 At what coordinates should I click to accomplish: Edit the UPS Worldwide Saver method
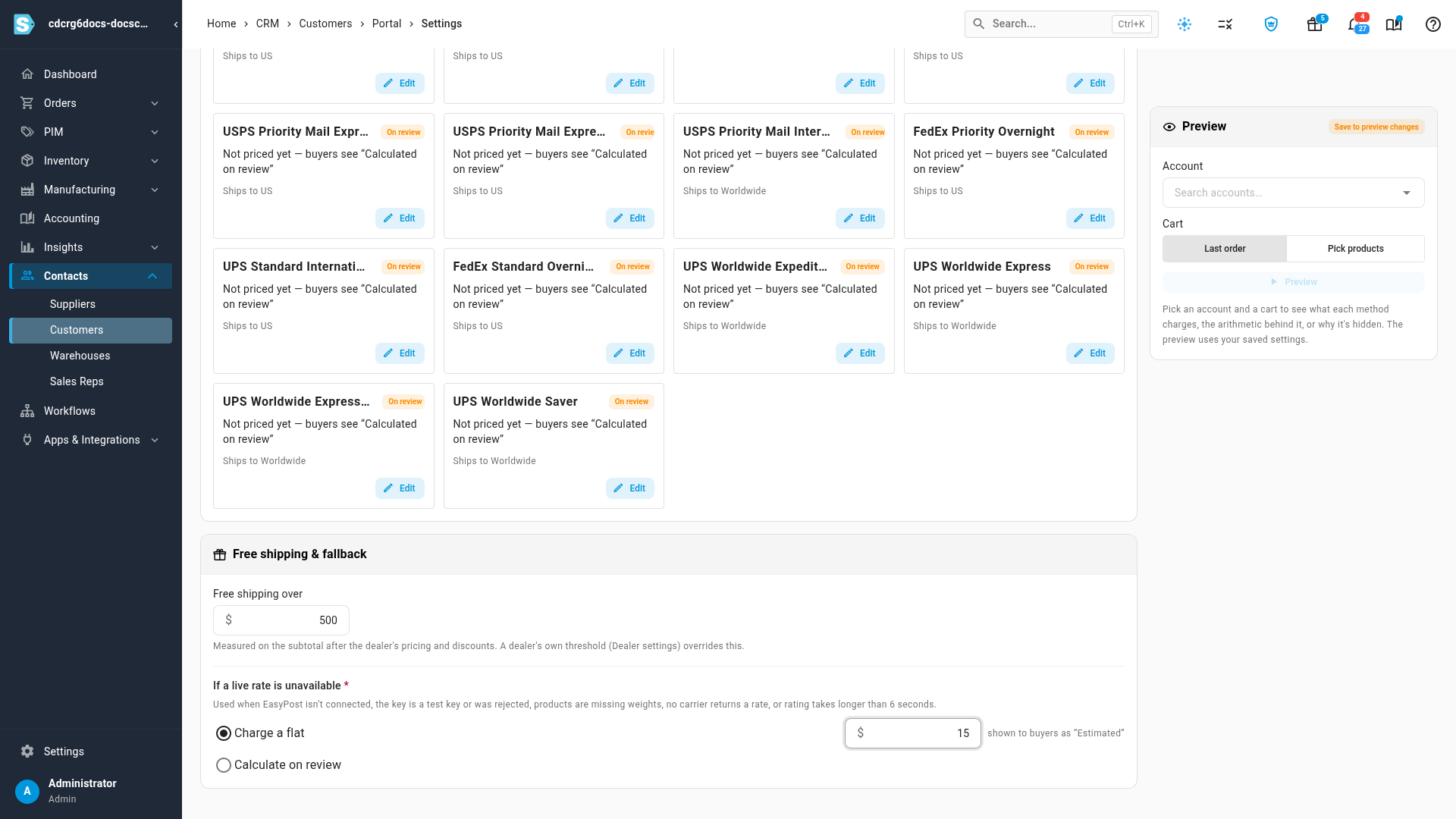[x=629, y=488]
